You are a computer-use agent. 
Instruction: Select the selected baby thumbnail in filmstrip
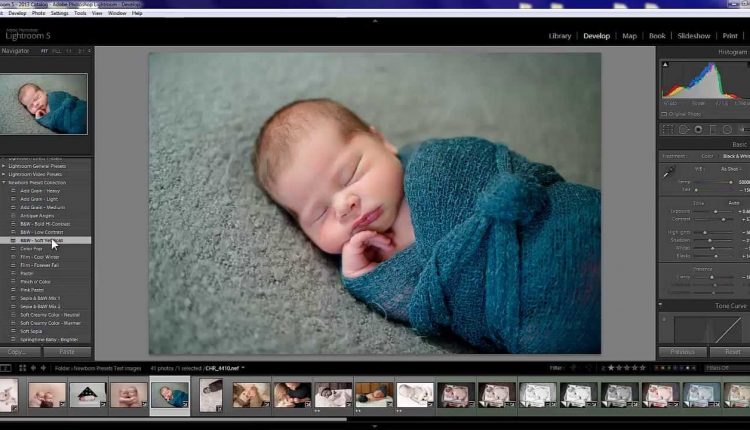tap(170, 395)
